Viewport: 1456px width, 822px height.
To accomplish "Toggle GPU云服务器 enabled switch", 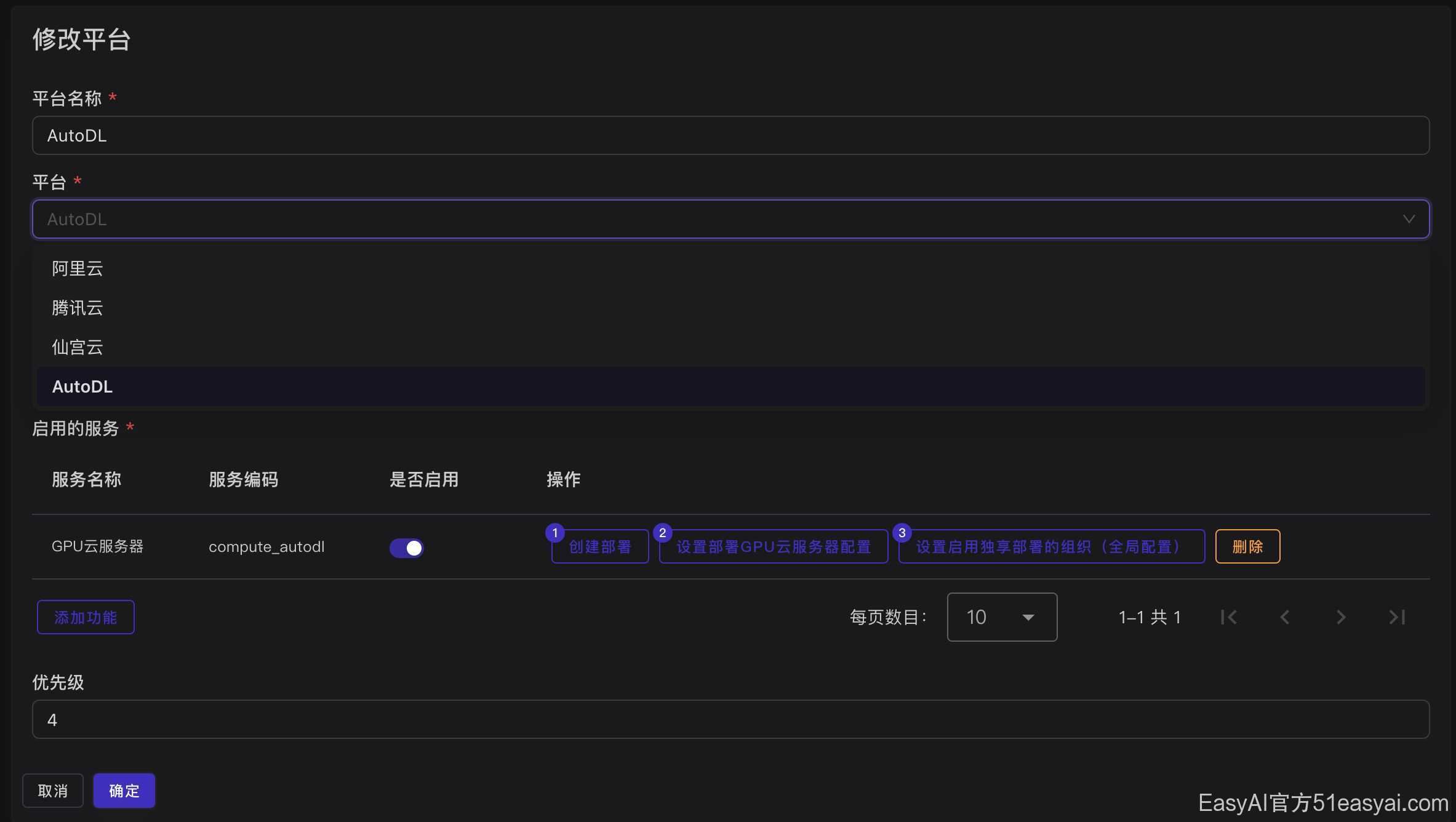I will [406, 548].
